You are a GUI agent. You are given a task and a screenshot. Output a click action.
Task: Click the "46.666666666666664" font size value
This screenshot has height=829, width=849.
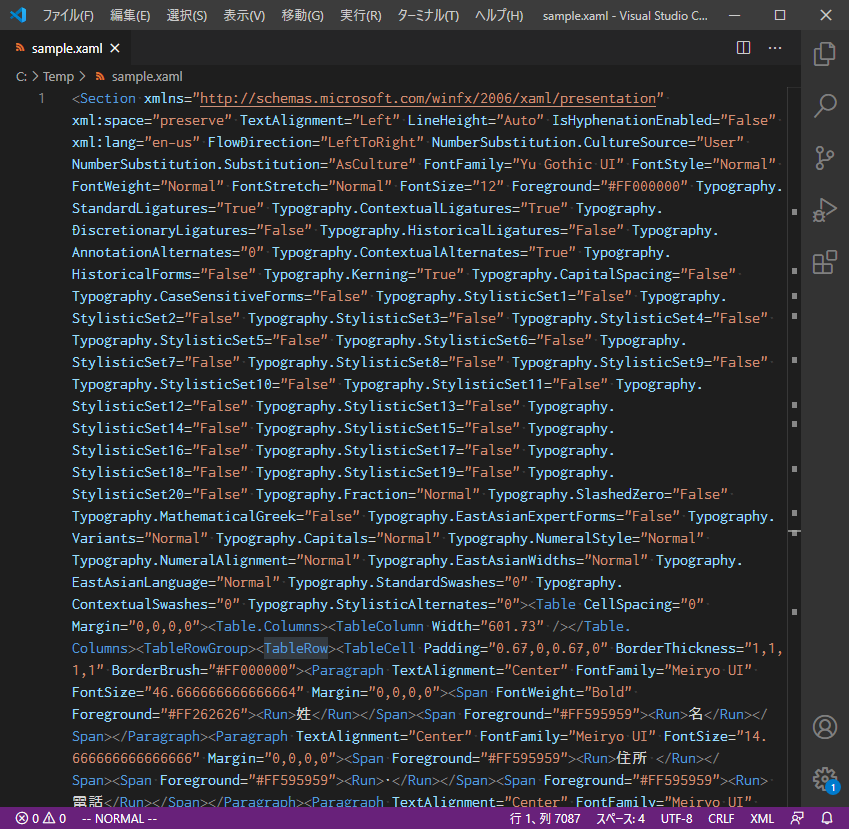pyautogui.click(x=224, y=693)
